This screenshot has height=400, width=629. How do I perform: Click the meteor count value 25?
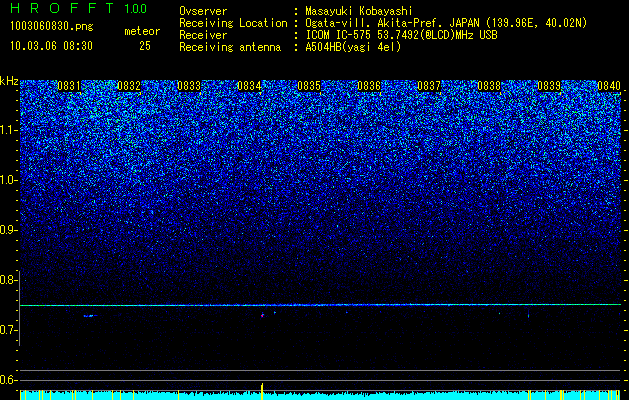(x=145, y=46)
